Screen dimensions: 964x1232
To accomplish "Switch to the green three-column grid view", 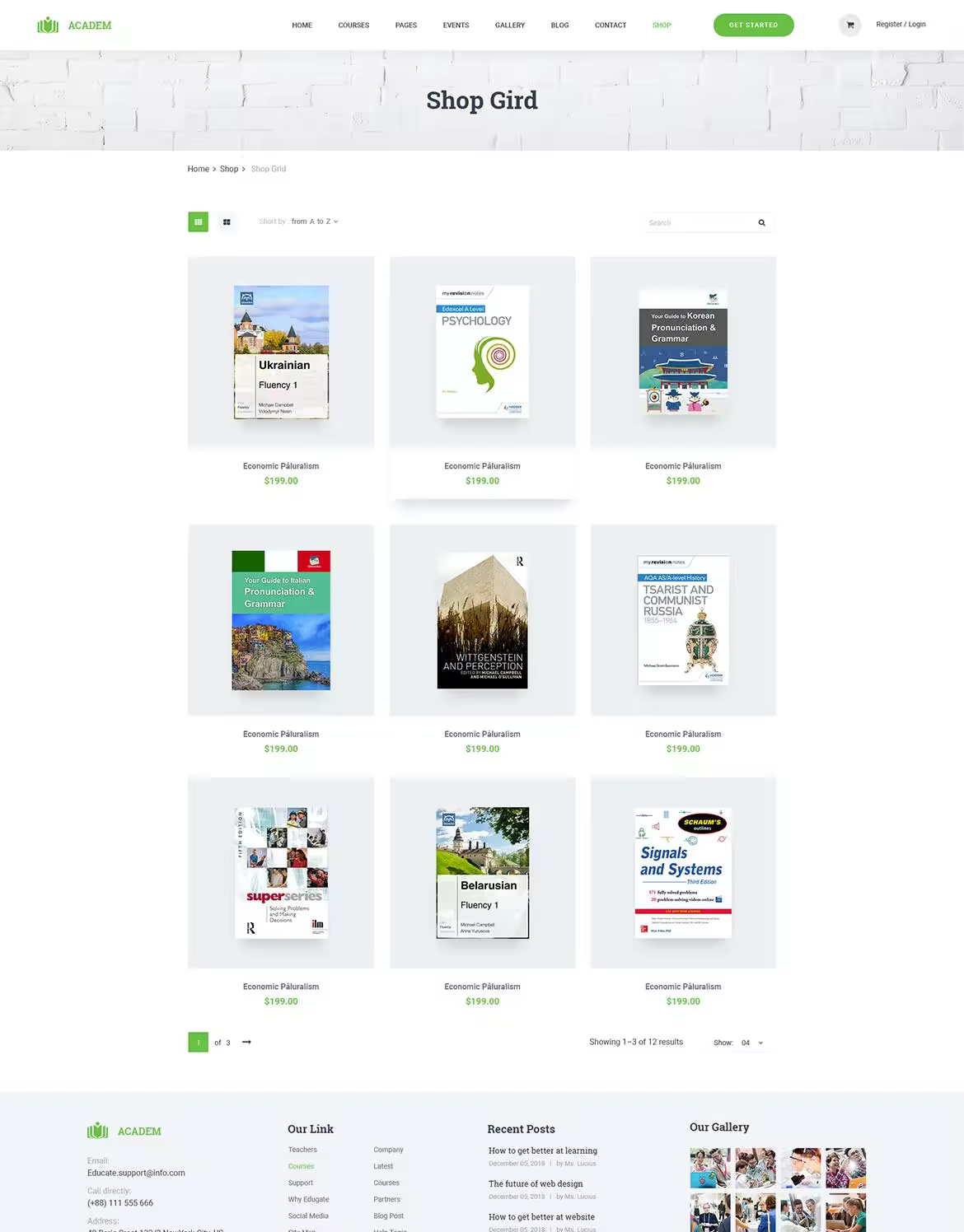I will [x=198, y=222].
